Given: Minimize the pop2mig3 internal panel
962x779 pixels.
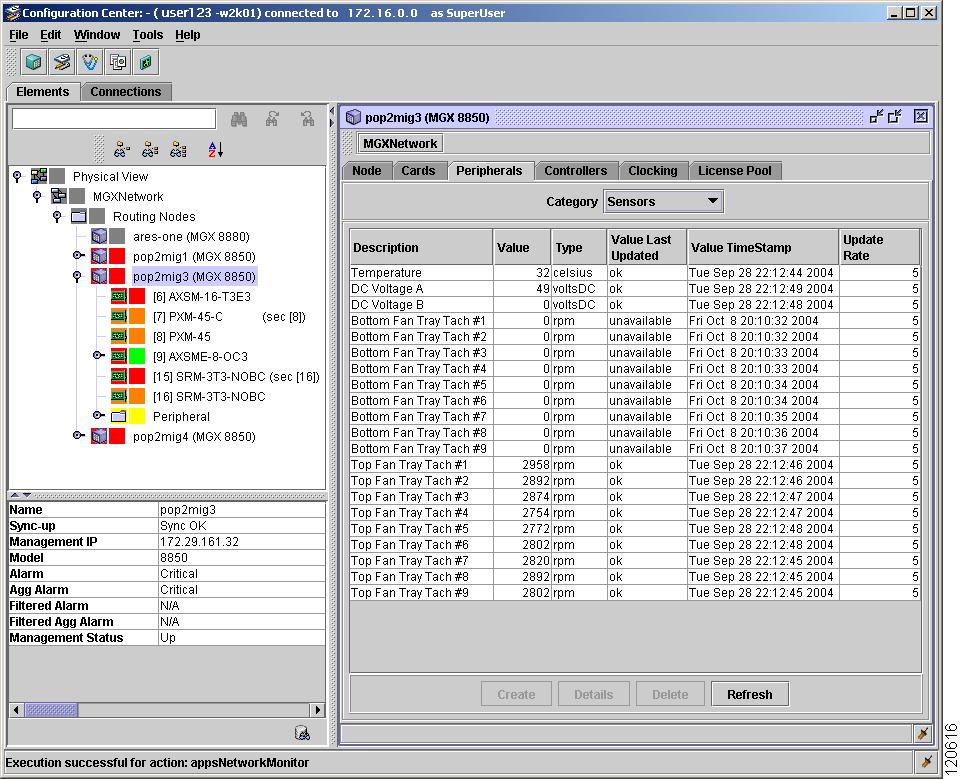Looking at the screenshot, I should pyautogui.click(x=877, y=117).
